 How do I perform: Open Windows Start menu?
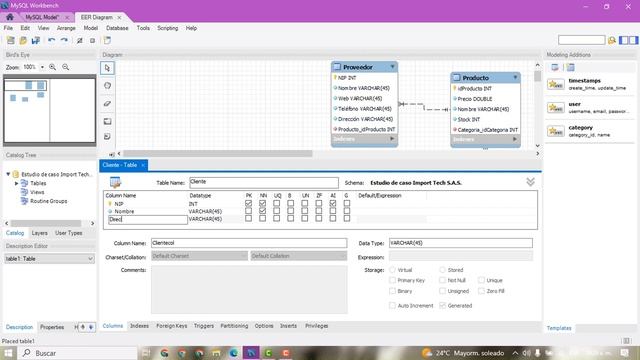pos(8,353)
